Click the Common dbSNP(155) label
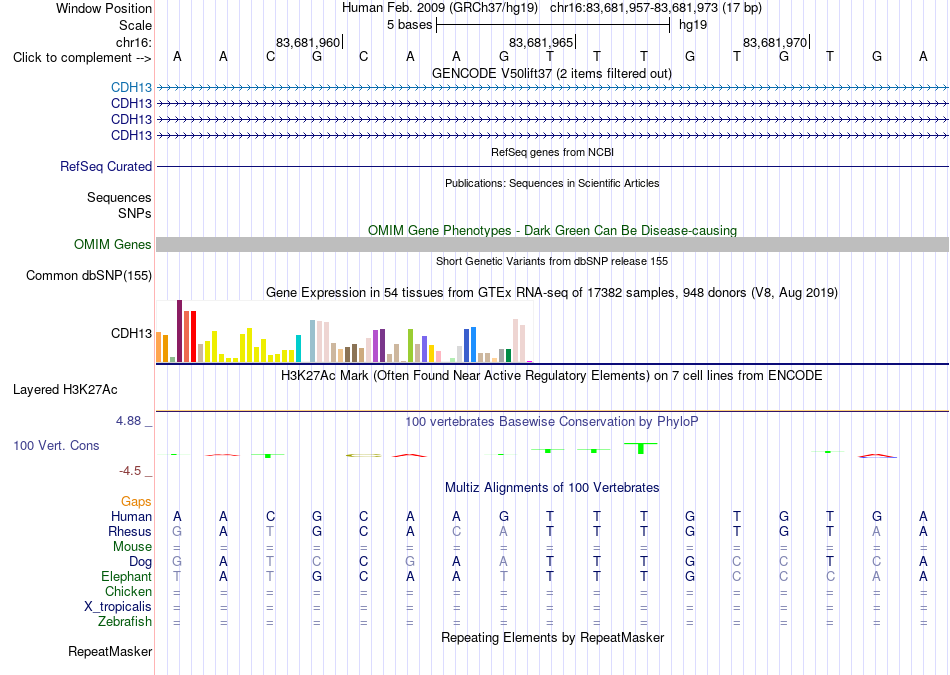This screenshot has height=675, width=950. click(x=88, y=276)
